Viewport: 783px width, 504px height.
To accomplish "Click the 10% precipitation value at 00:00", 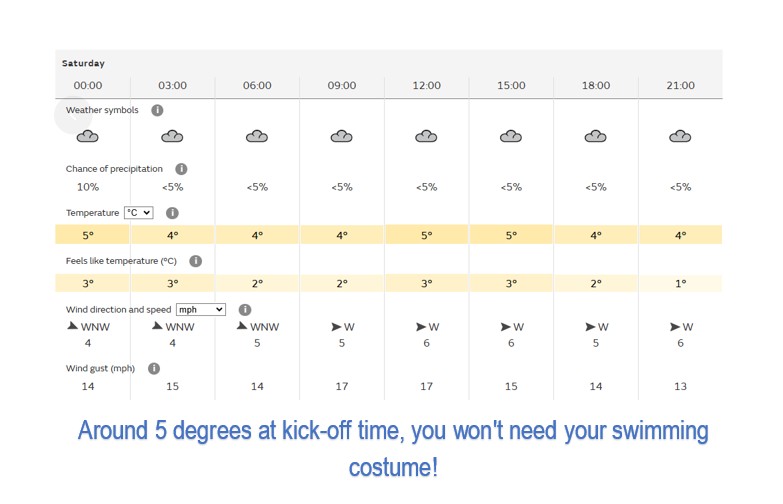I will (88, 187).
